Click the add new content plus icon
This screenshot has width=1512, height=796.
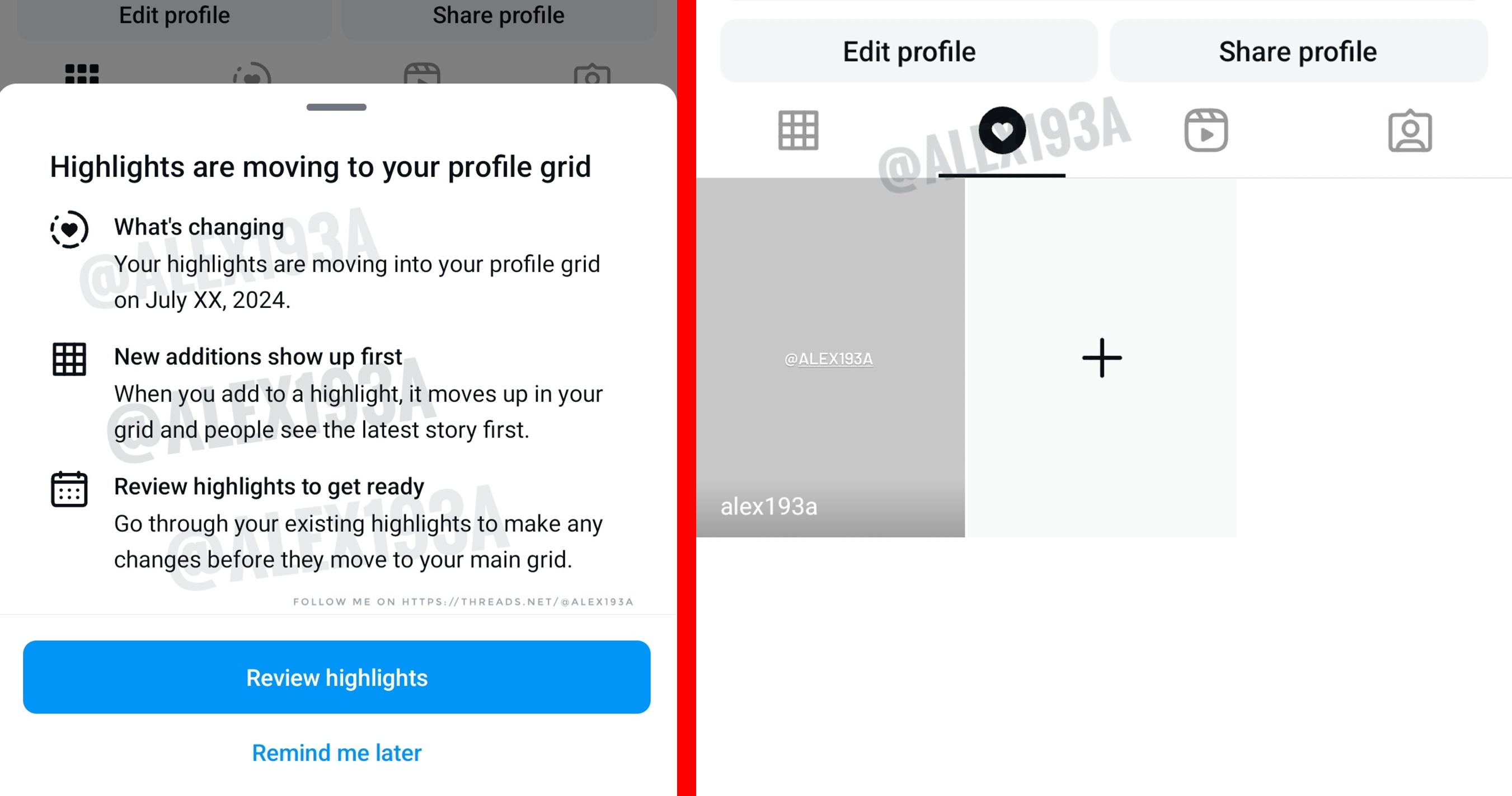1102,358
